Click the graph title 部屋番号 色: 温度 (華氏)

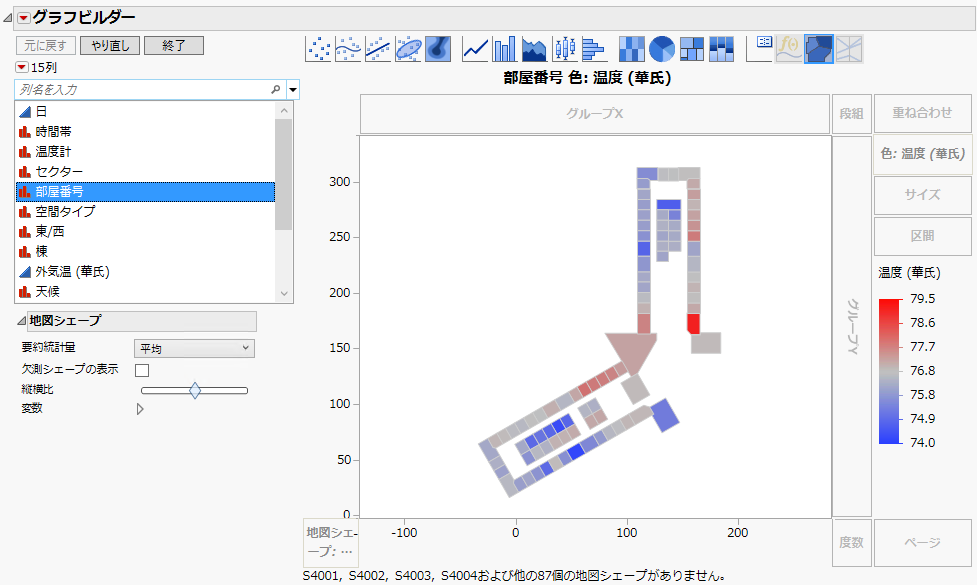coord(587,78)
